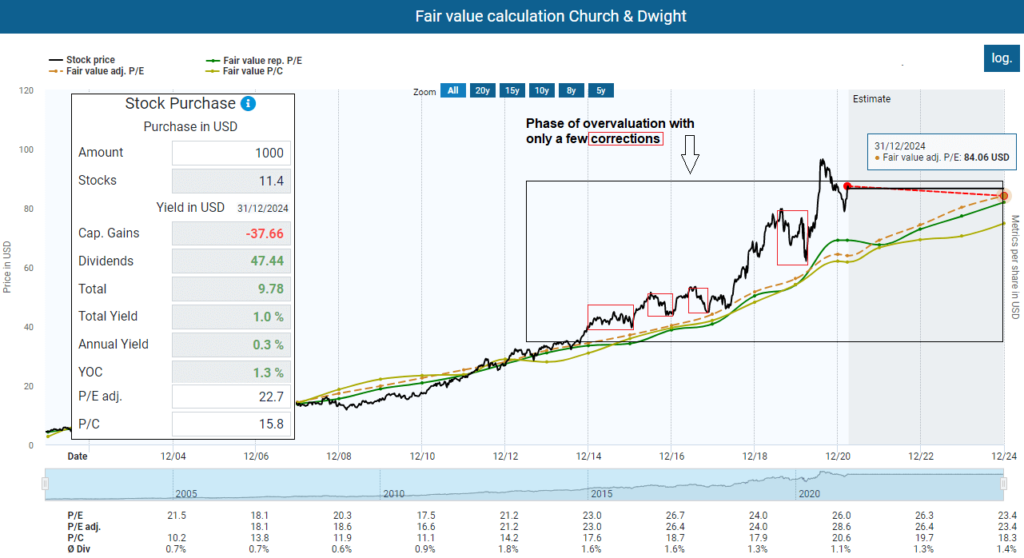Click the navigator timeline at 2010
The width and height of the screenshot is (1024, 558).
point(394,493)
